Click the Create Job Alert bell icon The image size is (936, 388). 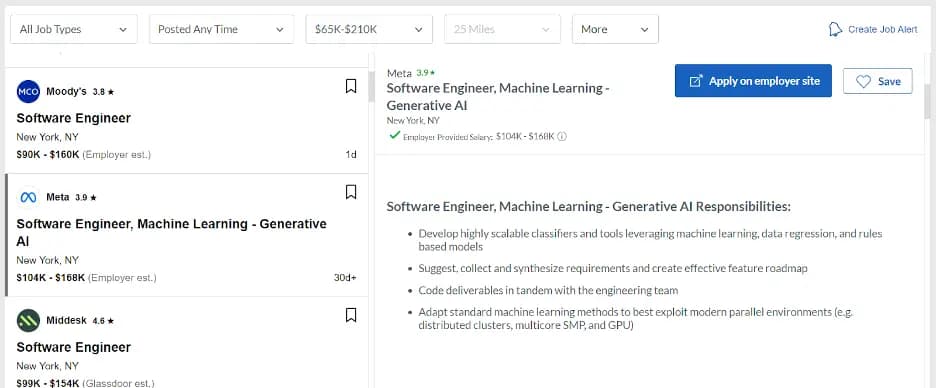835,29
